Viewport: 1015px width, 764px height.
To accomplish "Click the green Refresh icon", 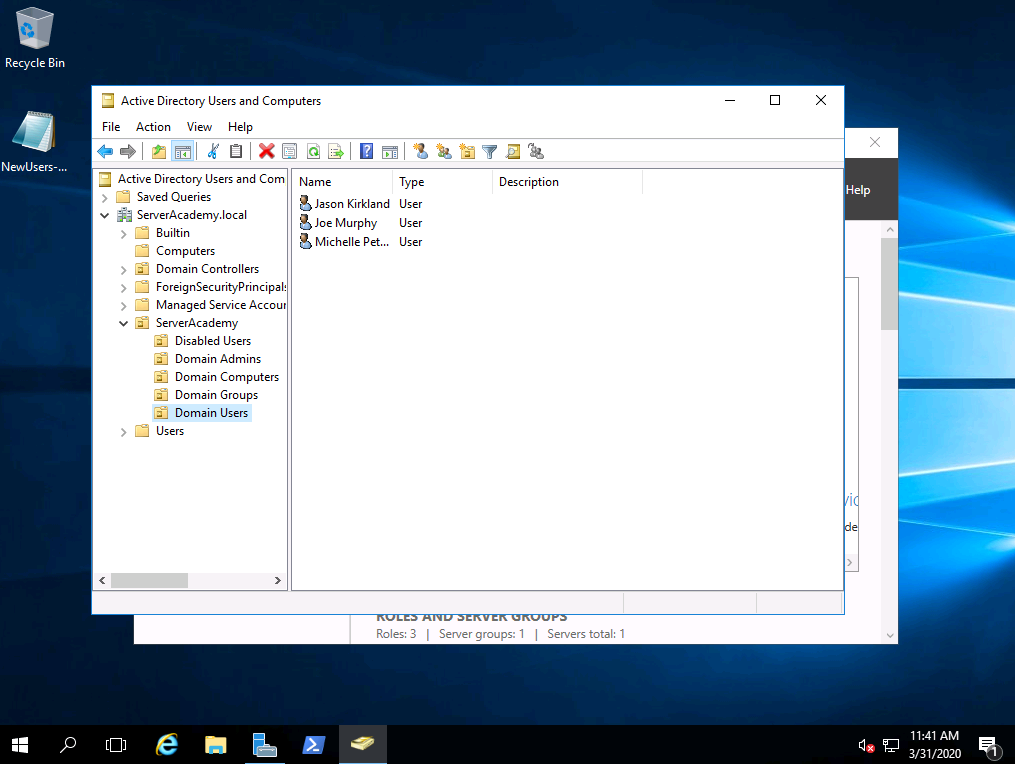I will pyautogui.click(x=313, y=152).
